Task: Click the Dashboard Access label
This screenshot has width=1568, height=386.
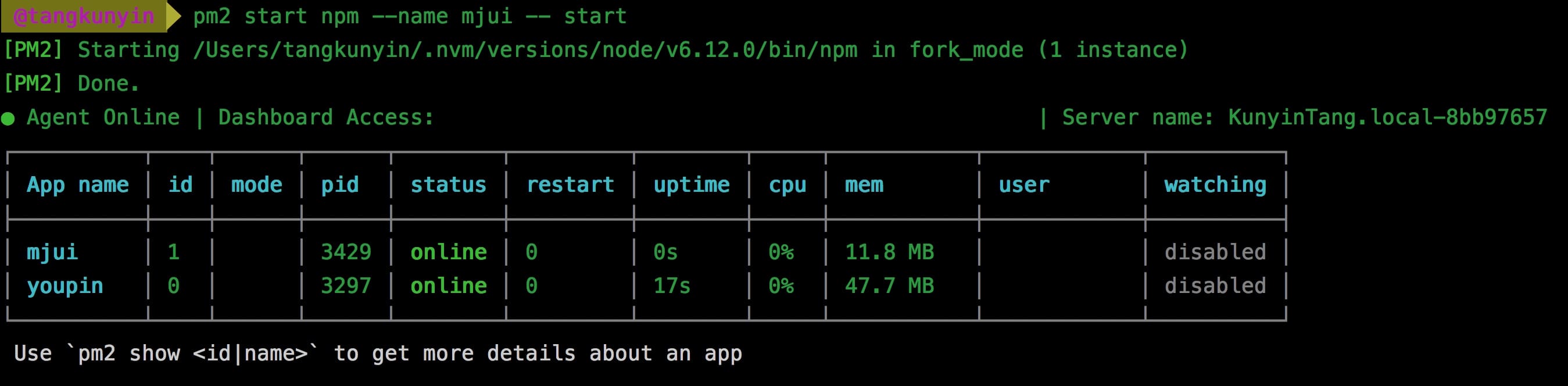Action: [x=325, y=117]
